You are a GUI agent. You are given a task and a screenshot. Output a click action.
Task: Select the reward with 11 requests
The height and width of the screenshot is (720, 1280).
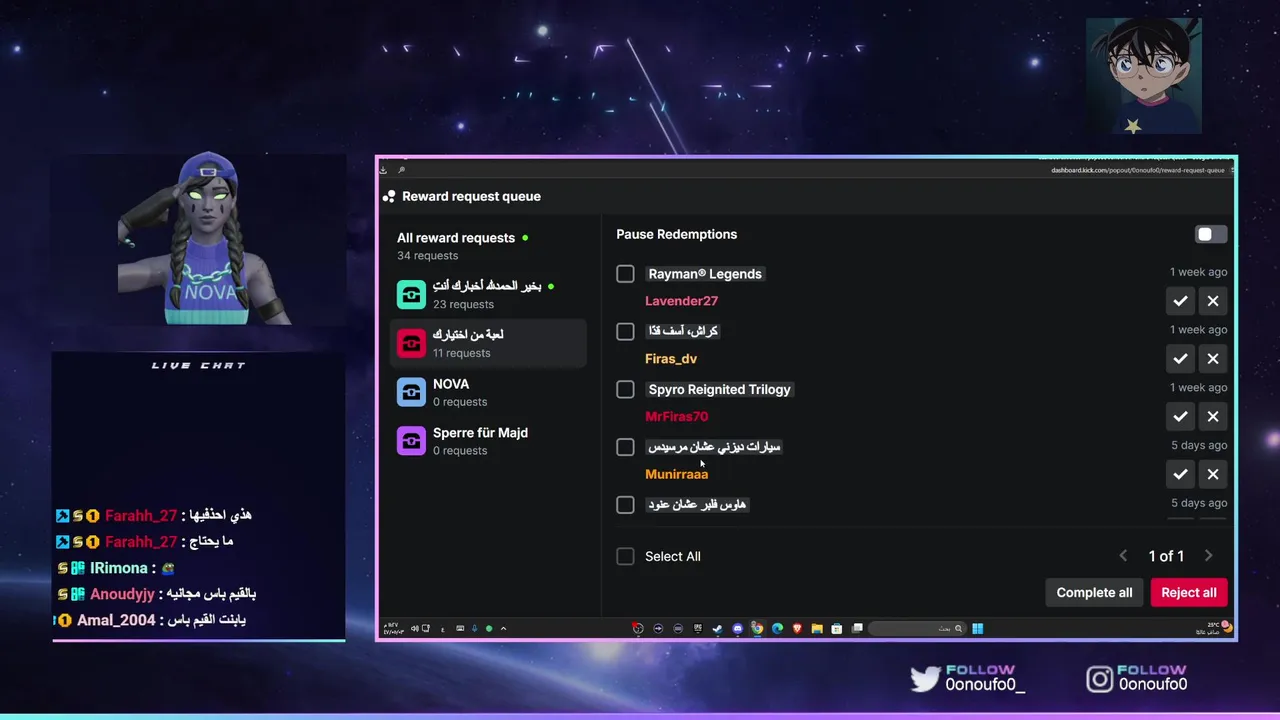pos(489,343)
